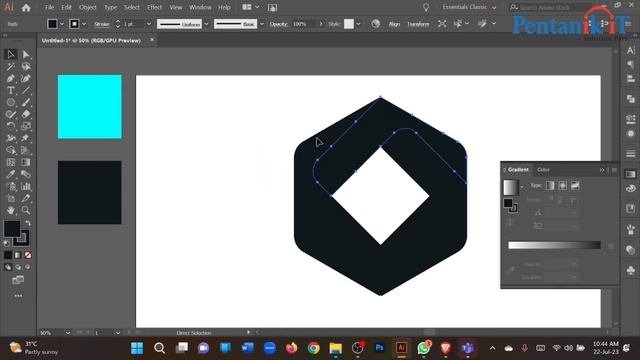Open the Type menu
Viewport: 640px width, 360px height.
pyautogui.click(x=110, y=7)
